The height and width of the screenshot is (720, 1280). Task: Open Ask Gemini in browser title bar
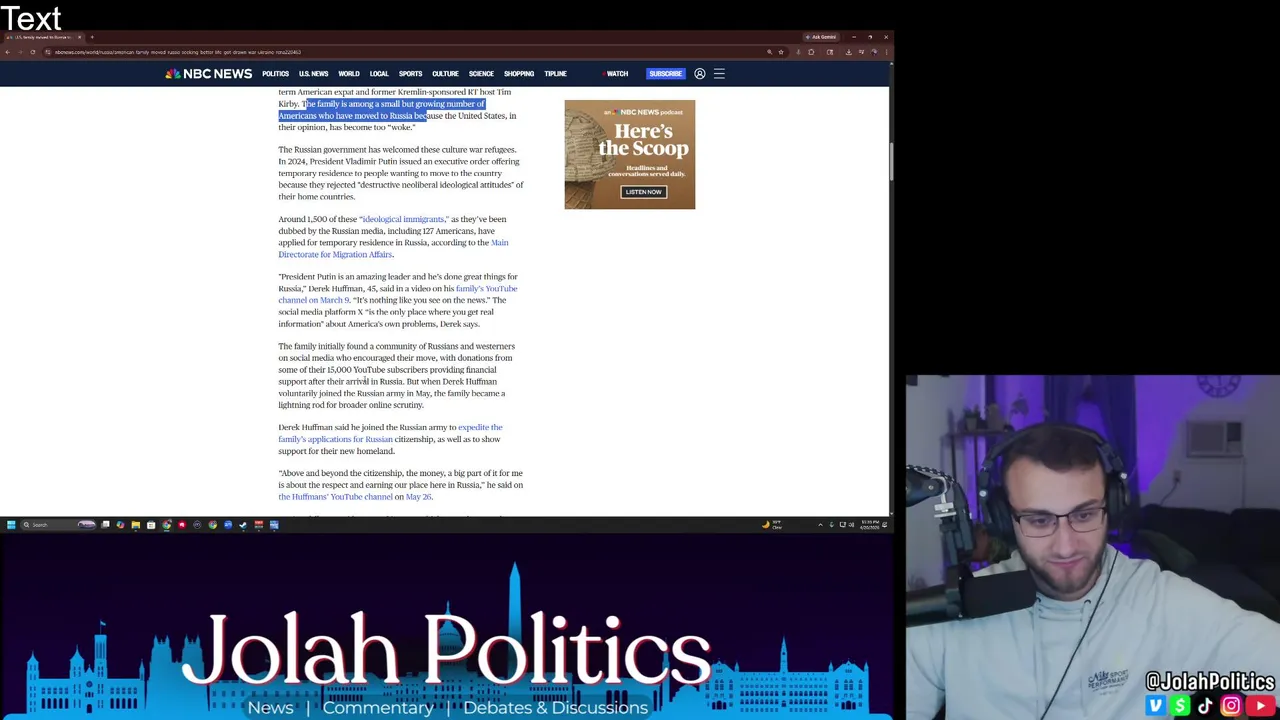(821, 37)
